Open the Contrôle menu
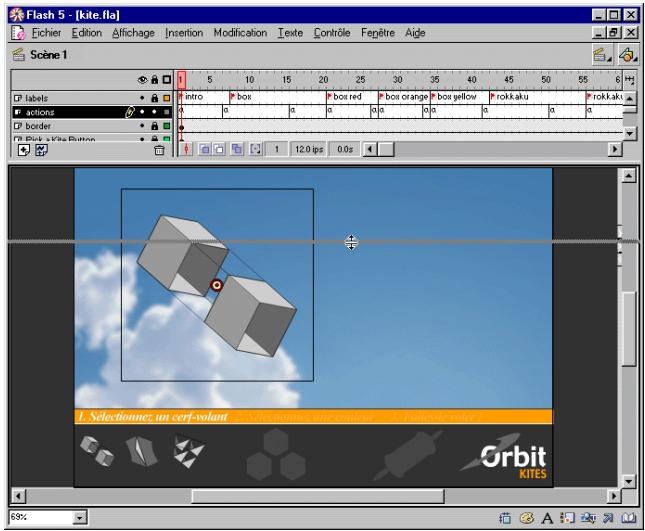Image resolution: width=645 pixels, height=531 pixels. pyautogui.click(x=332, y=33)
